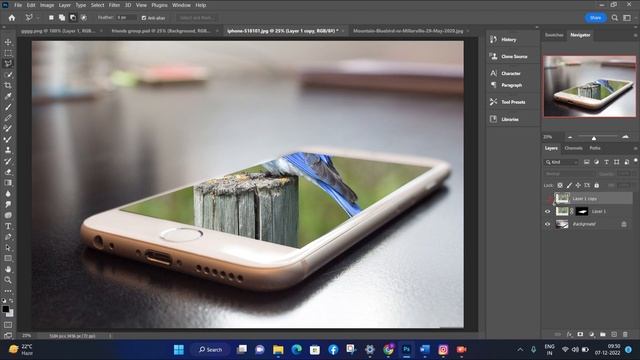Click the foreground color swatch
Image resolution: width=640 pixels, height=360 pixels.
point(6,309)
